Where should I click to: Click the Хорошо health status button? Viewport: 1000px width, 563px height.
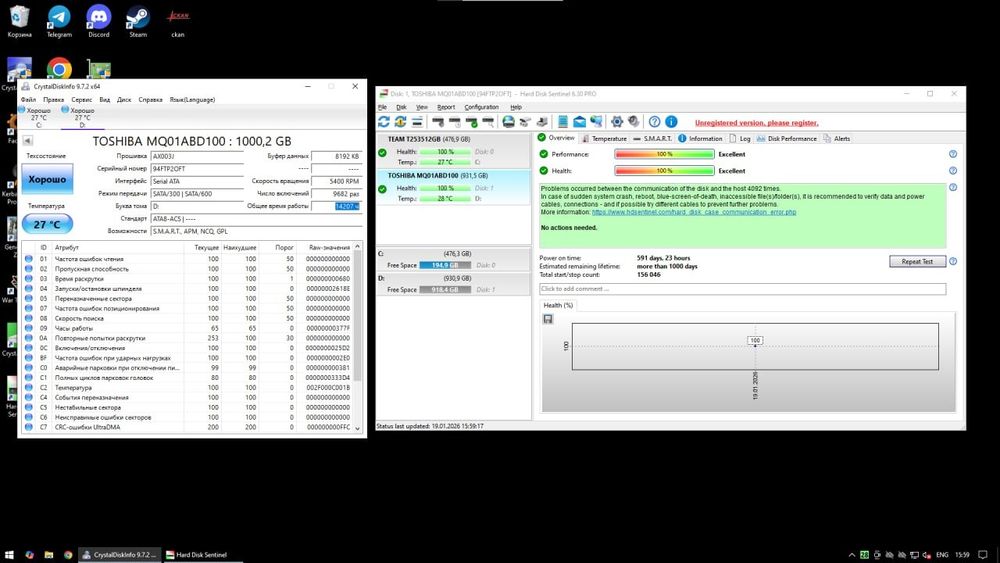coord(47,179)
